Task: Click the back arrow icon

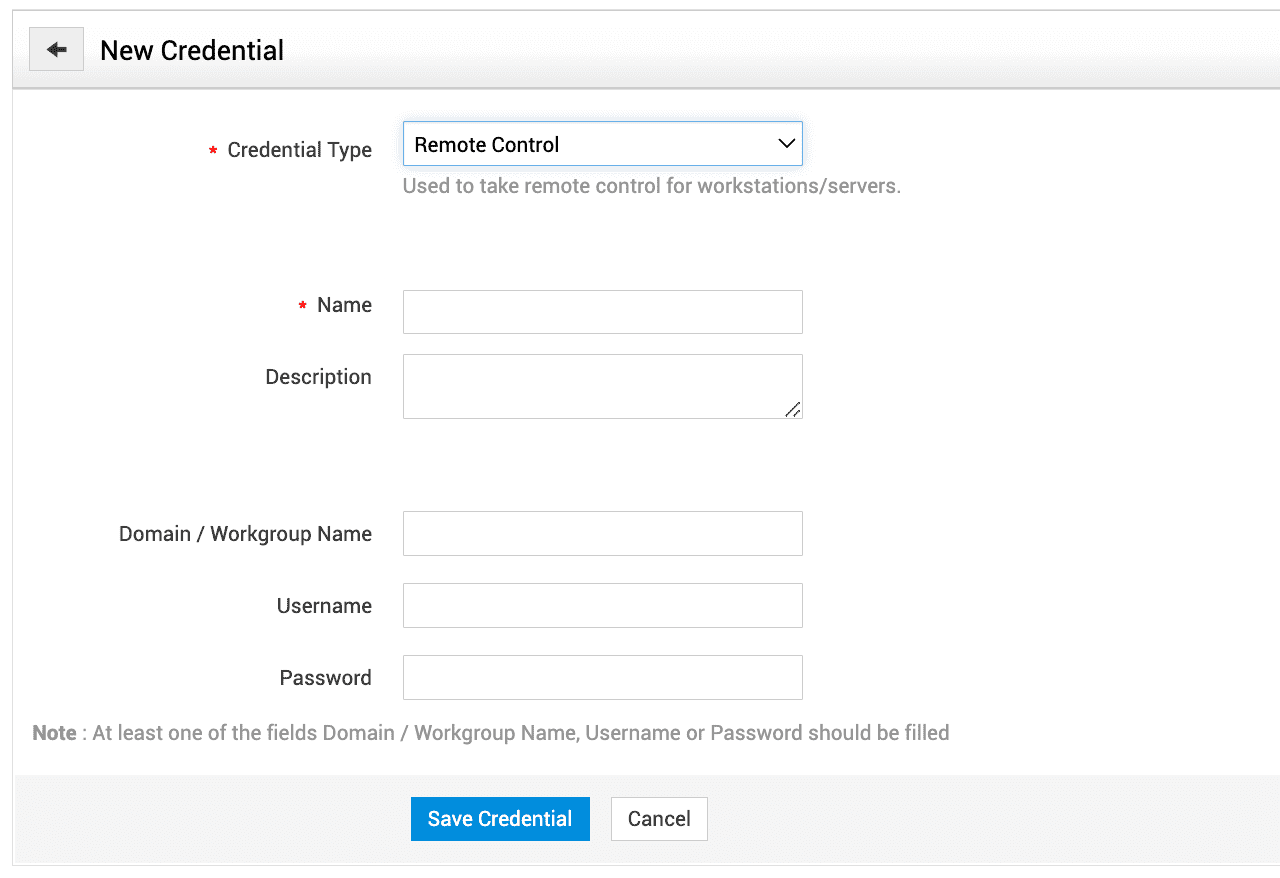Action: coord(56,50)
